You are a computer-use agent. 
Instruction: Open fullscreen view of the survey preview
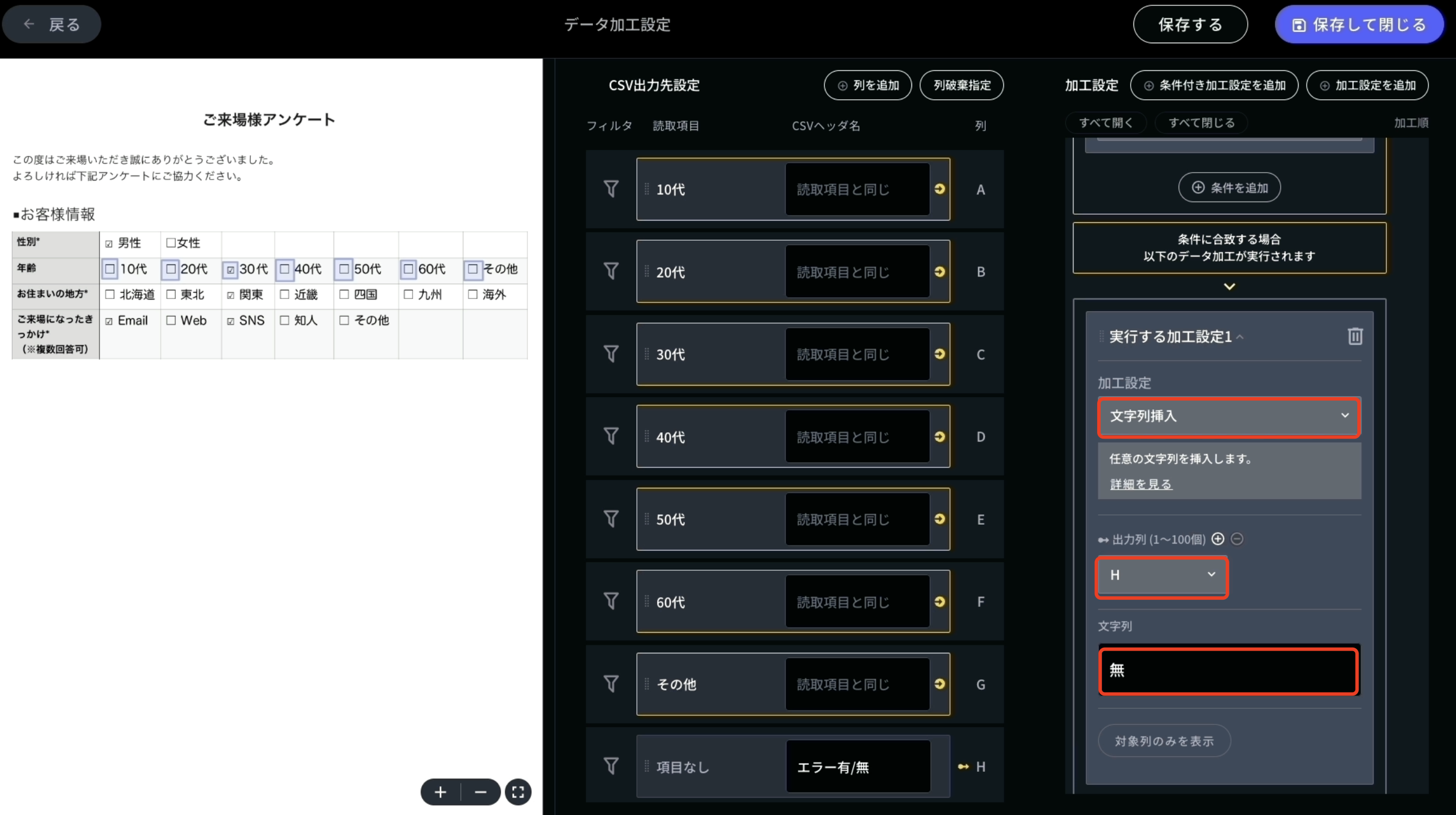pyautogui.click(x=517, y=791)
